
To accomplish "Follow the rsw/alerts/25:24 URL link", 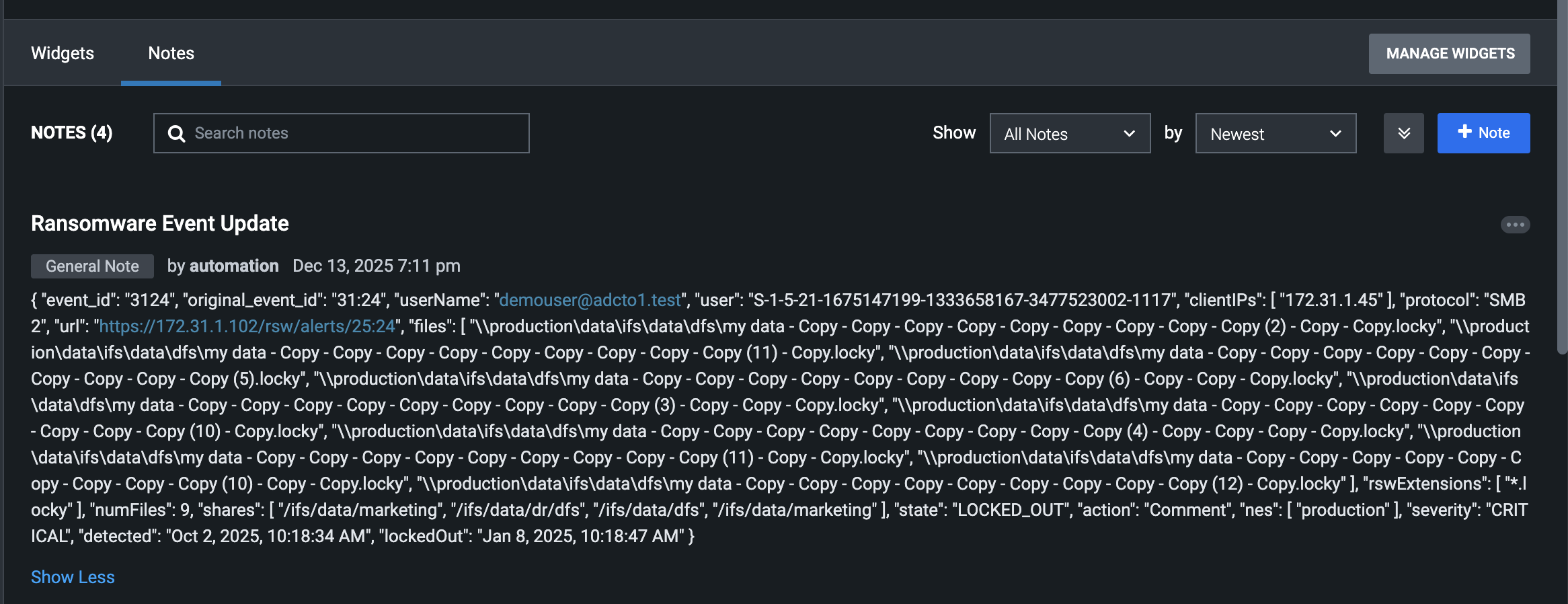I will (x=247, y=326).
